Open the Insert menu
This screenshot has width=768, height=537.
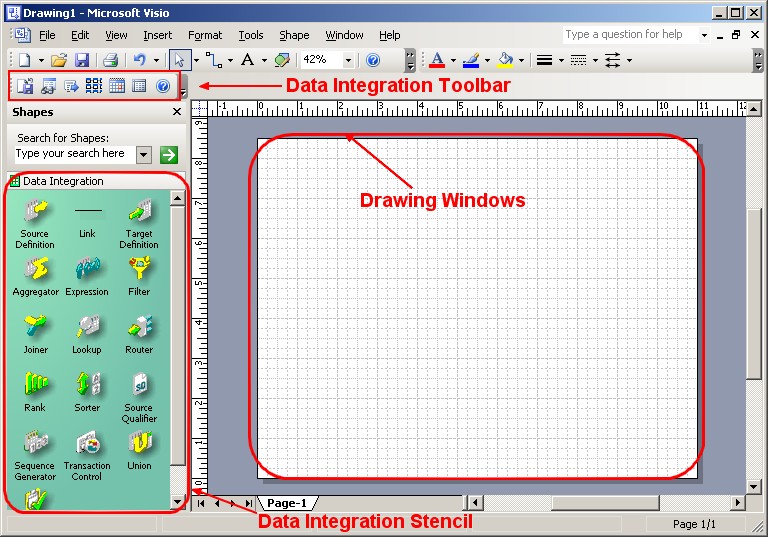(157, 35)
